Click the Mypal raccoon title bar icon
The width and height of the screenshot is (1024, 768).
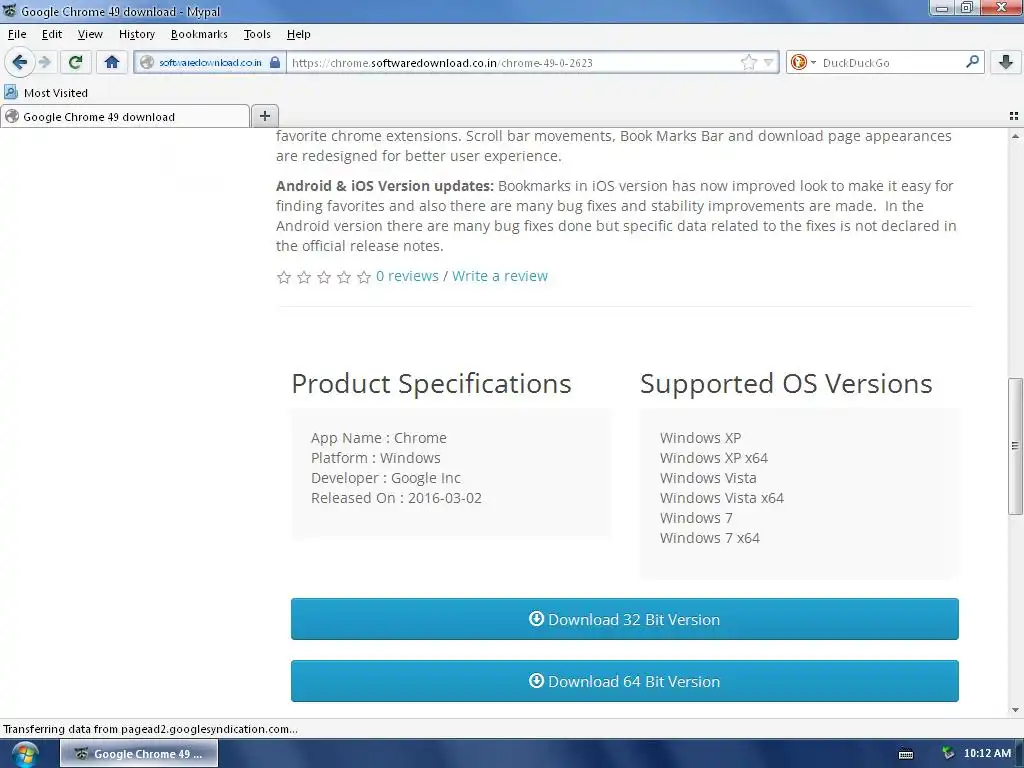(10, 10)
